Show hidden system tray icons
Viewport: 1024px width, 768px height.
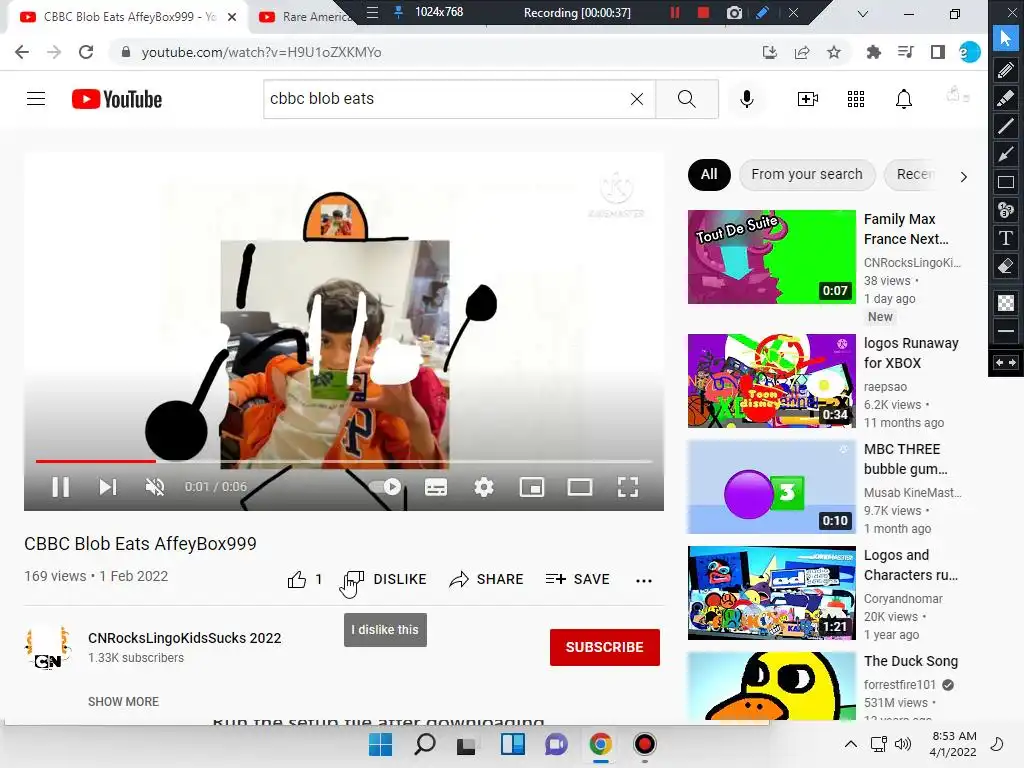[850, 744]
